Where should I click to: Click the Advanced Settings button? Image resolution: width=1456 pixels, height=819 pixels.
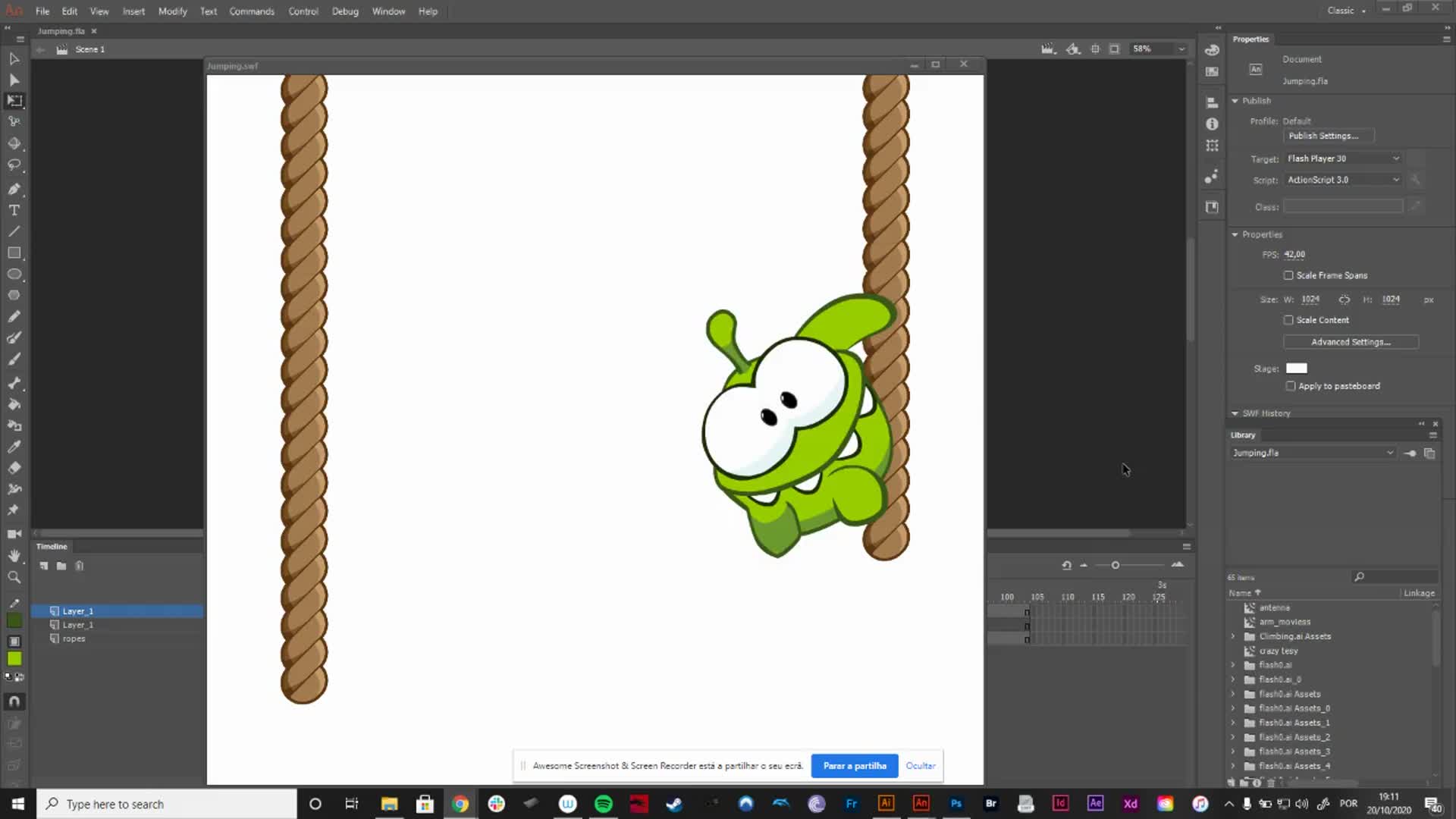coord(1351,342)
